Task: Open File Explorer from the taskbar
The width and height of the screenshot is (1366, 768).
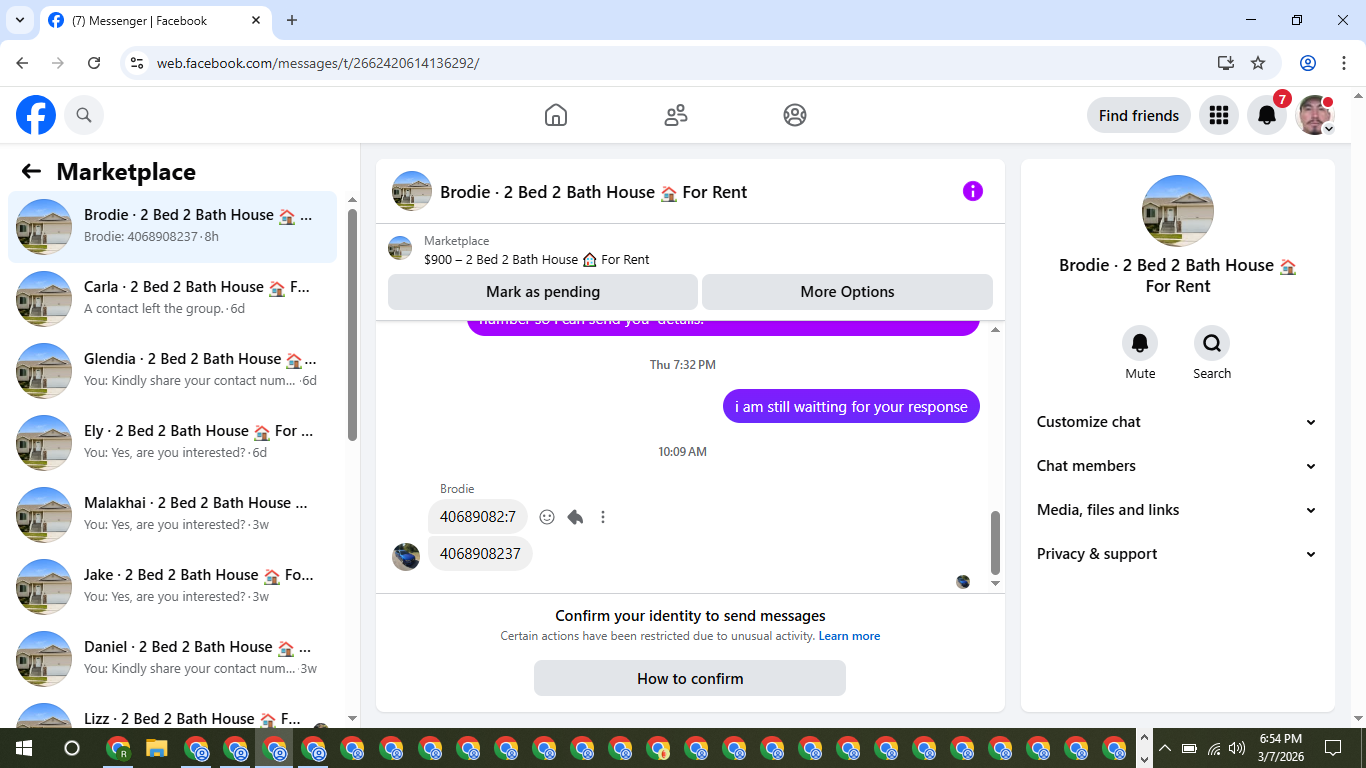Action: click(157, 748)
